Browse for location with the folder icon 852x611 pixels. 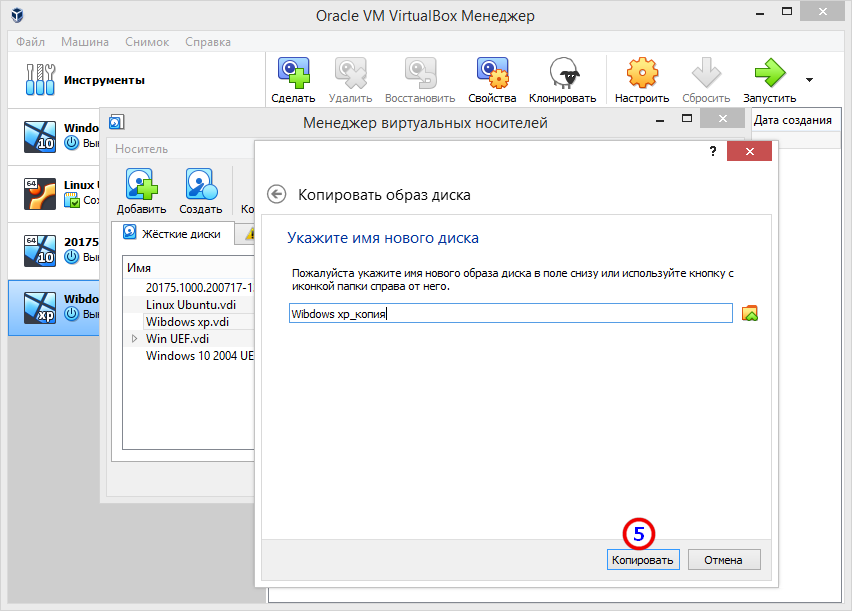(x=750, y=314)
